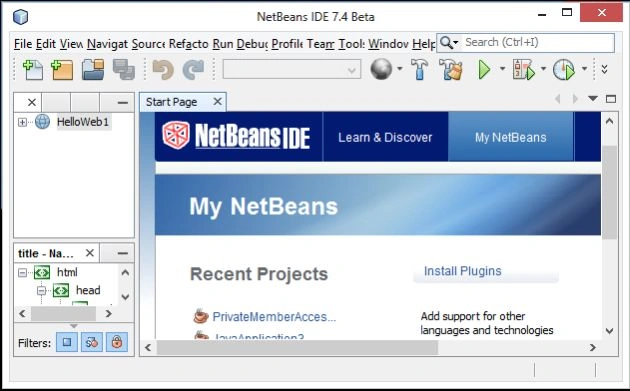Open the Help menu
Screen dimensions: 630x391
coord(423,44)
